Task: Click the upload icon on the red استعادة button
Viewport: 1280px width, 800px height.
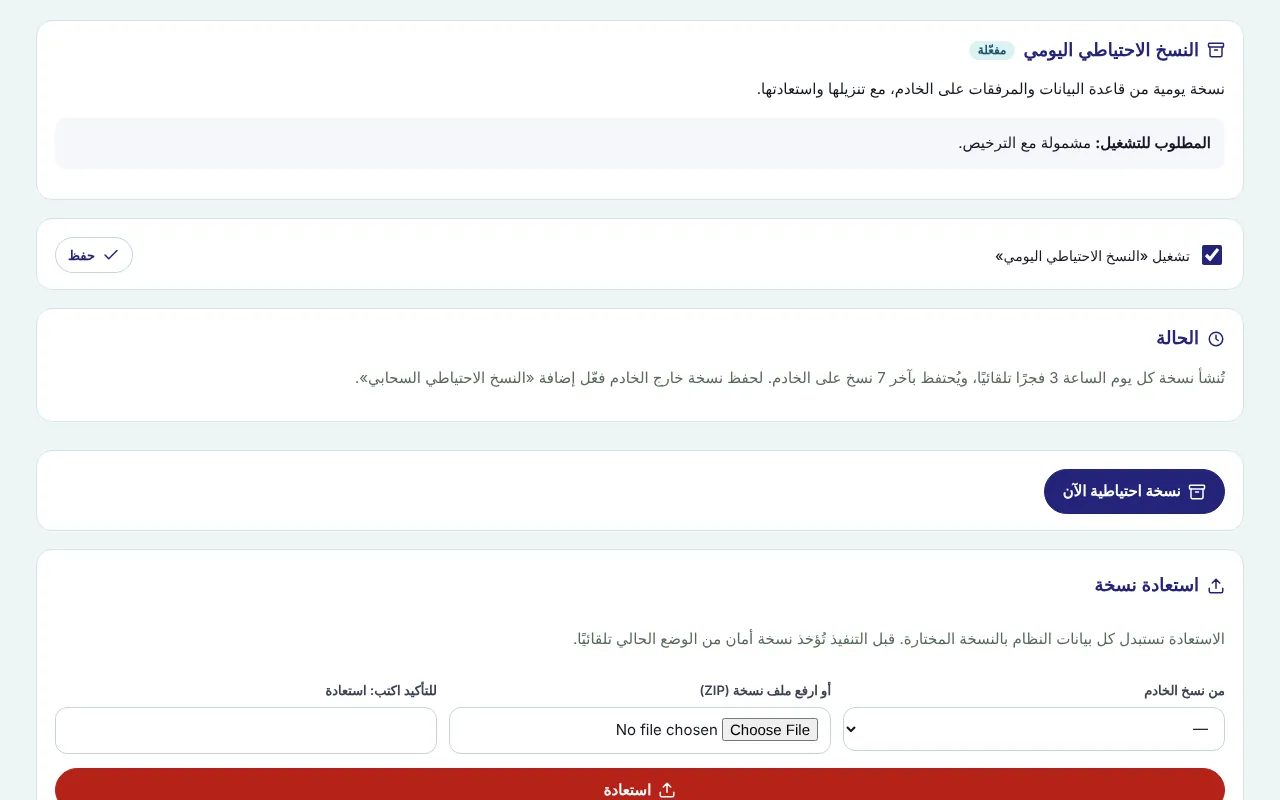Action: click(667, 790)
